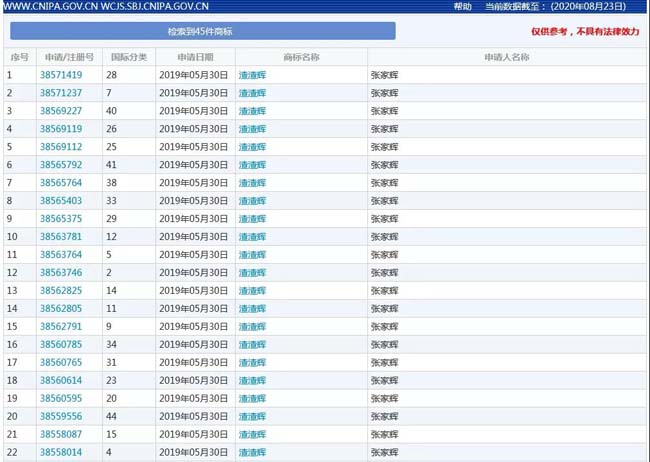Click registration number 38560614
The height and width of the screenshot is (462, 650).
click(61, 381)
